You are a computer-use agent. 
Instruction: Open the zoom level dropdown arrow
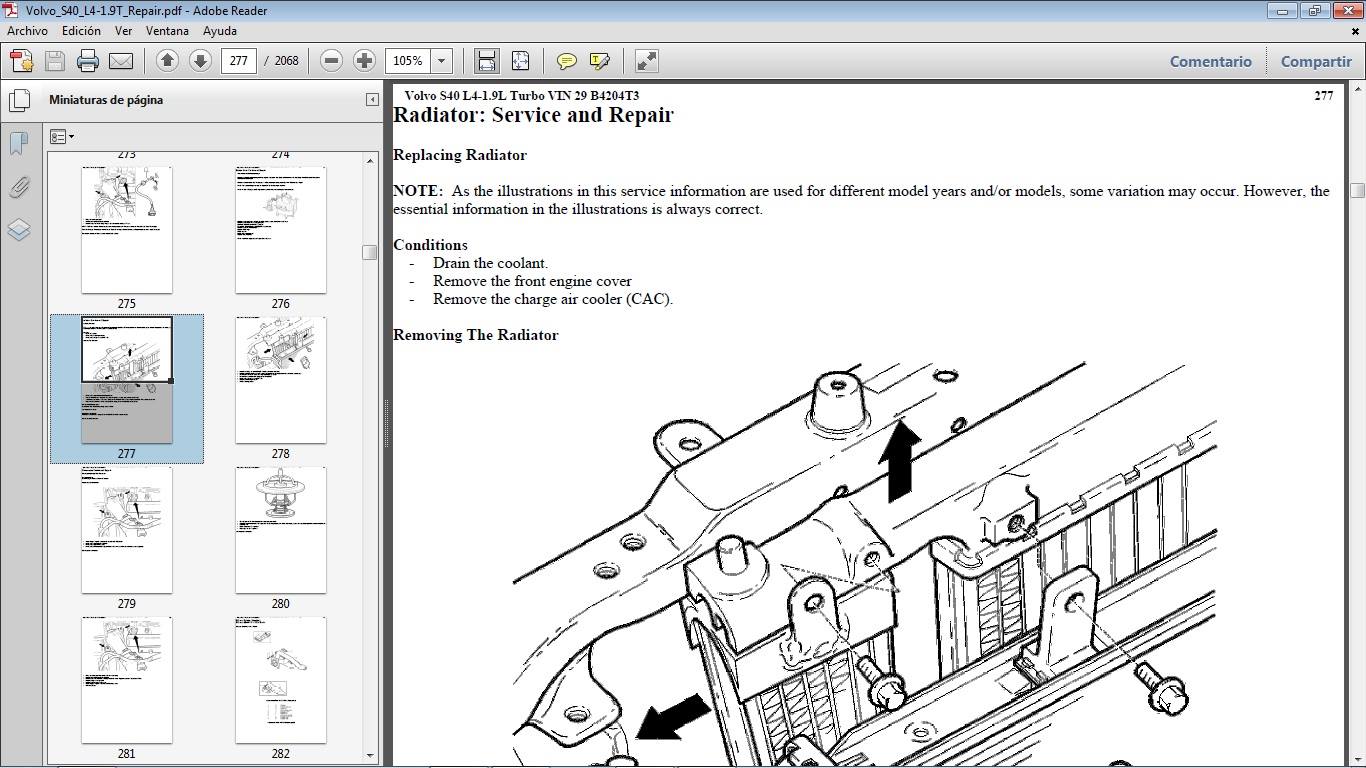coord(442,61)
